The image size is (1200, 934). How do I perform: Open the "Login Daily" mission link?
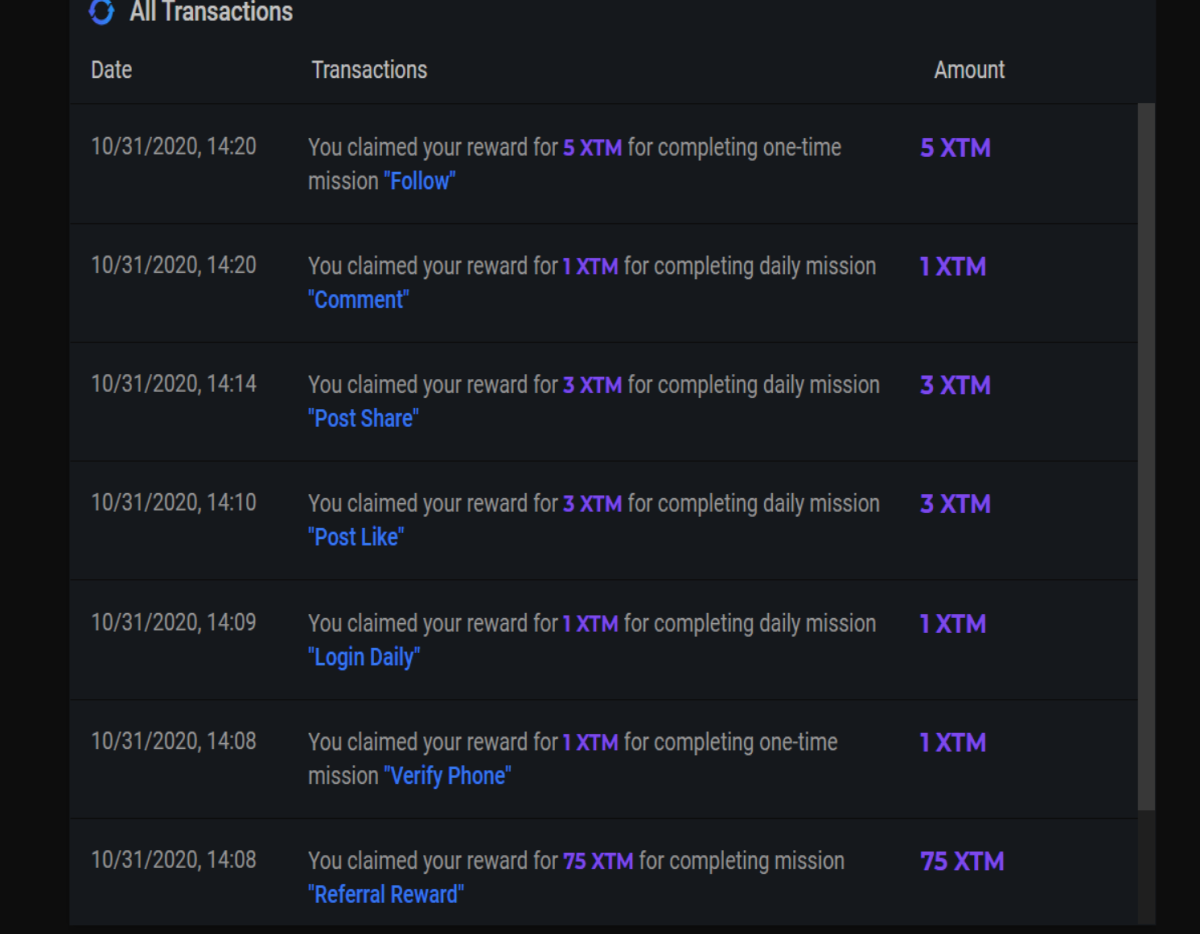[x=364, y=657]
